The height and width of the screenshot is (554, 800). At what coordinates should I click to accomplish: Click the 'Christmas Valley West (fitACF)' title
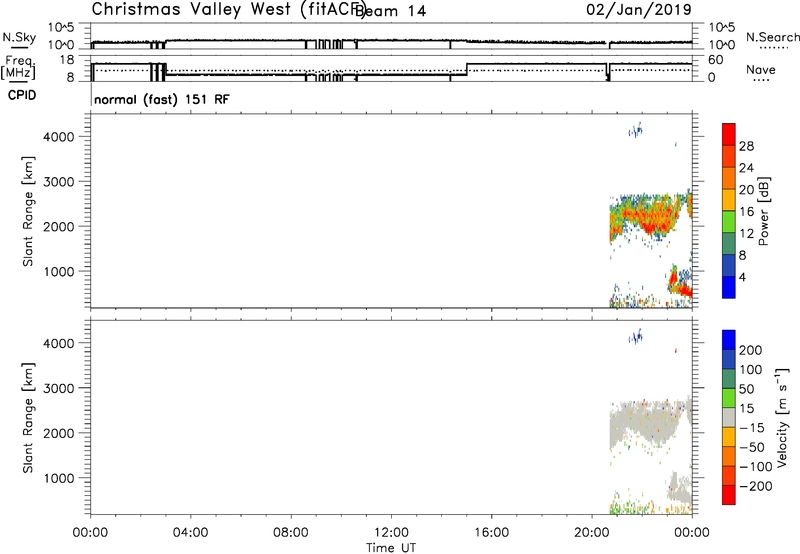(x=228, y=10)
